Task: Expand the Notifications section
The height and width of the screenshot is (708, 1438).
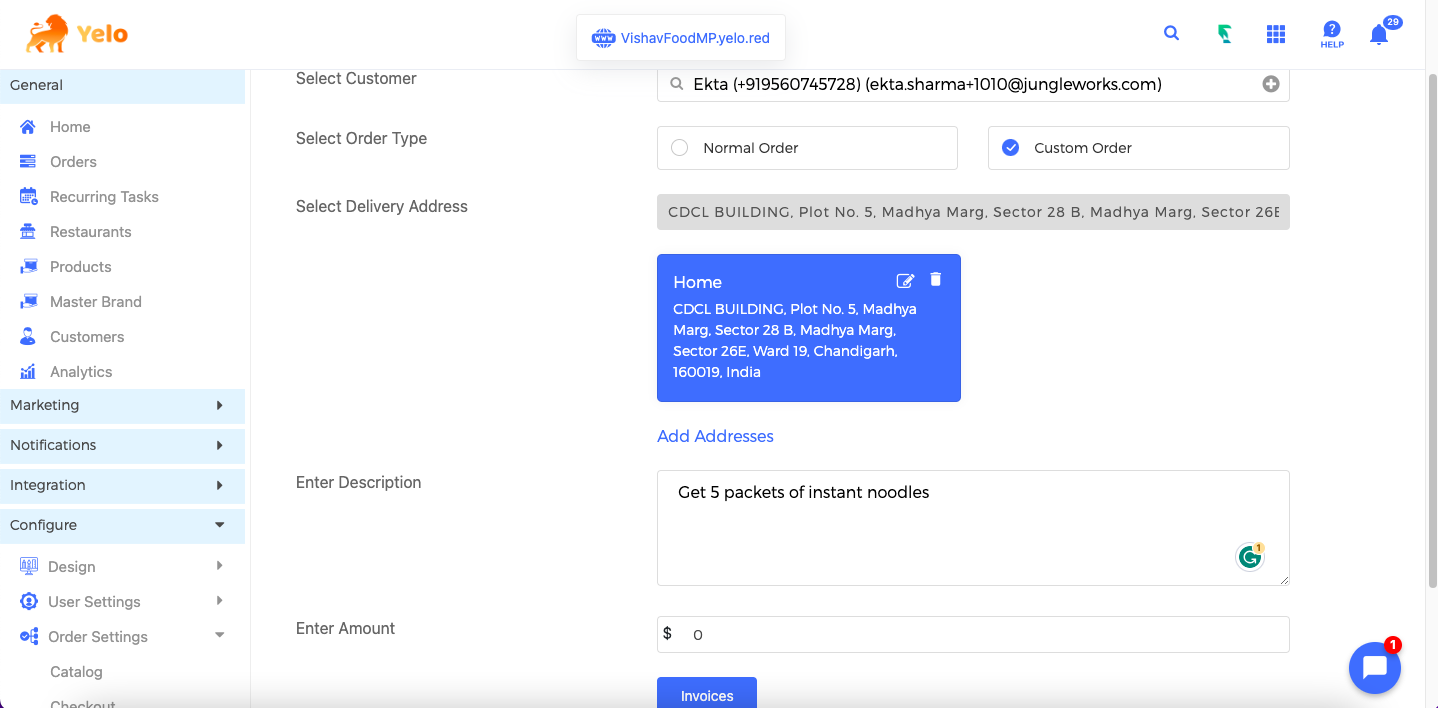Action: (122, 446)
